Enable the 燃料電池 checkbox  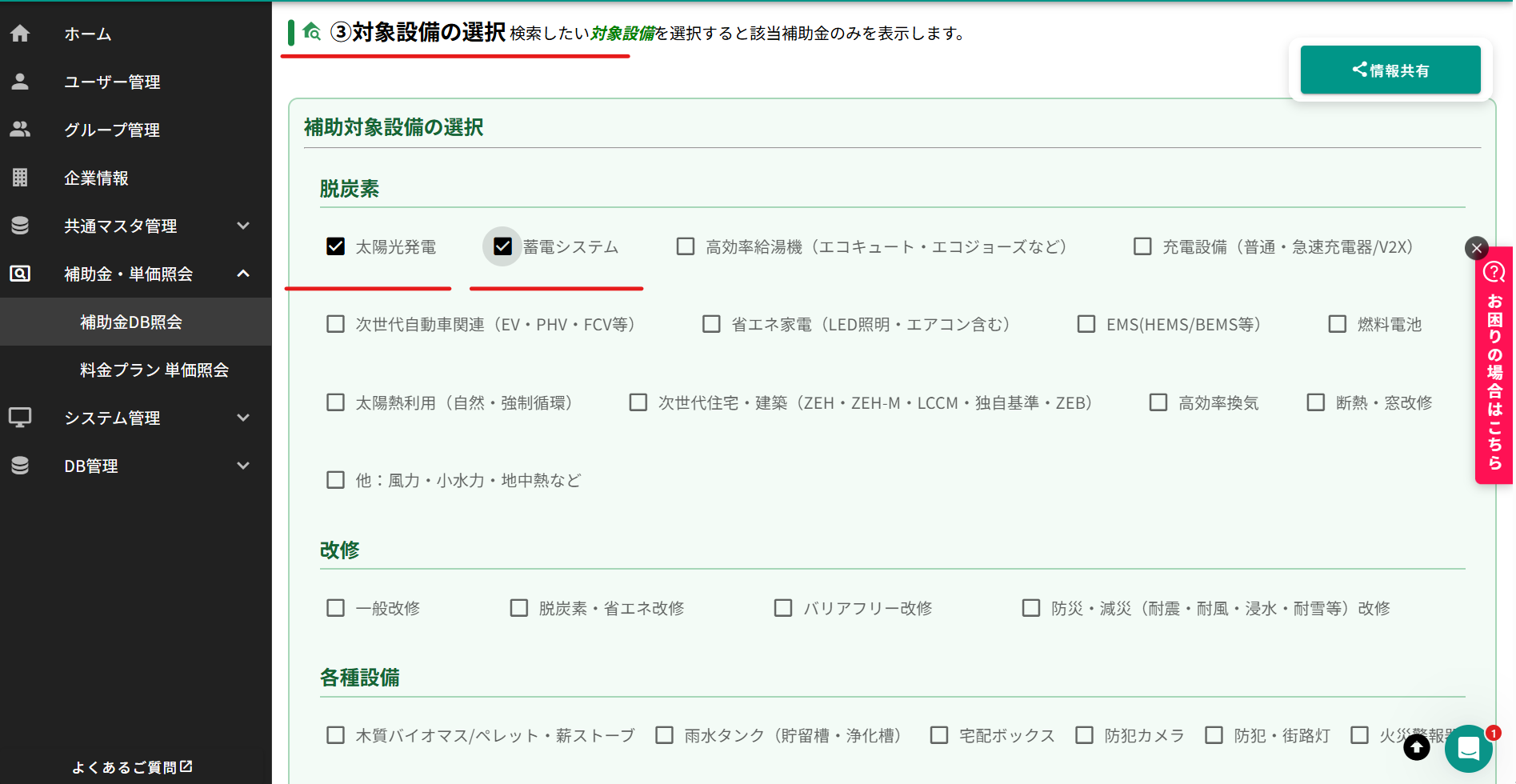[1337, 324]
